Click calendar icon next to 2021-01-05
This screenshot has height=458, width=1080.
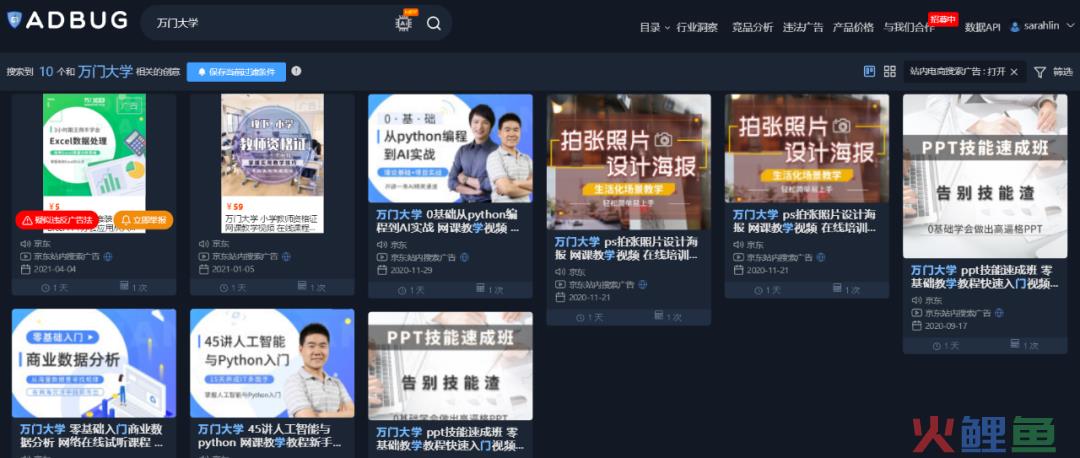(x=204, y=269)
